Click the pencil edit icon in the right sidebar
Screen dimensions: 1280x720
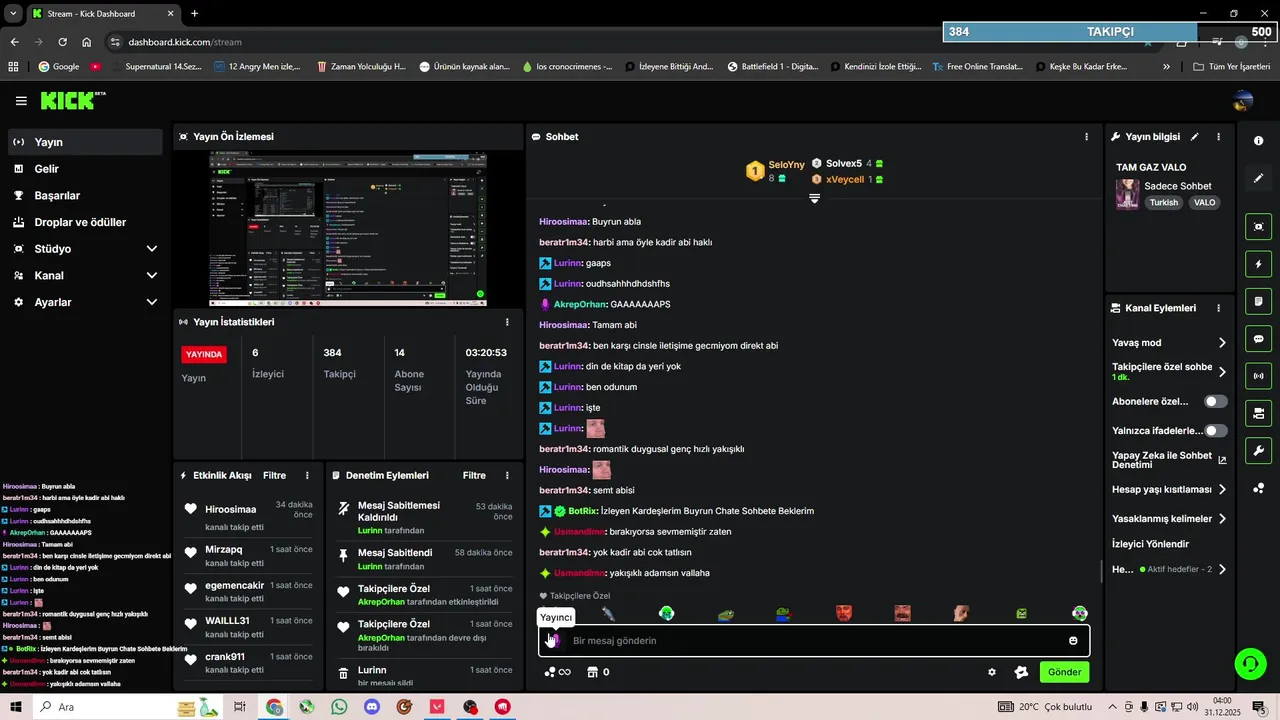tap(1258, 178)
